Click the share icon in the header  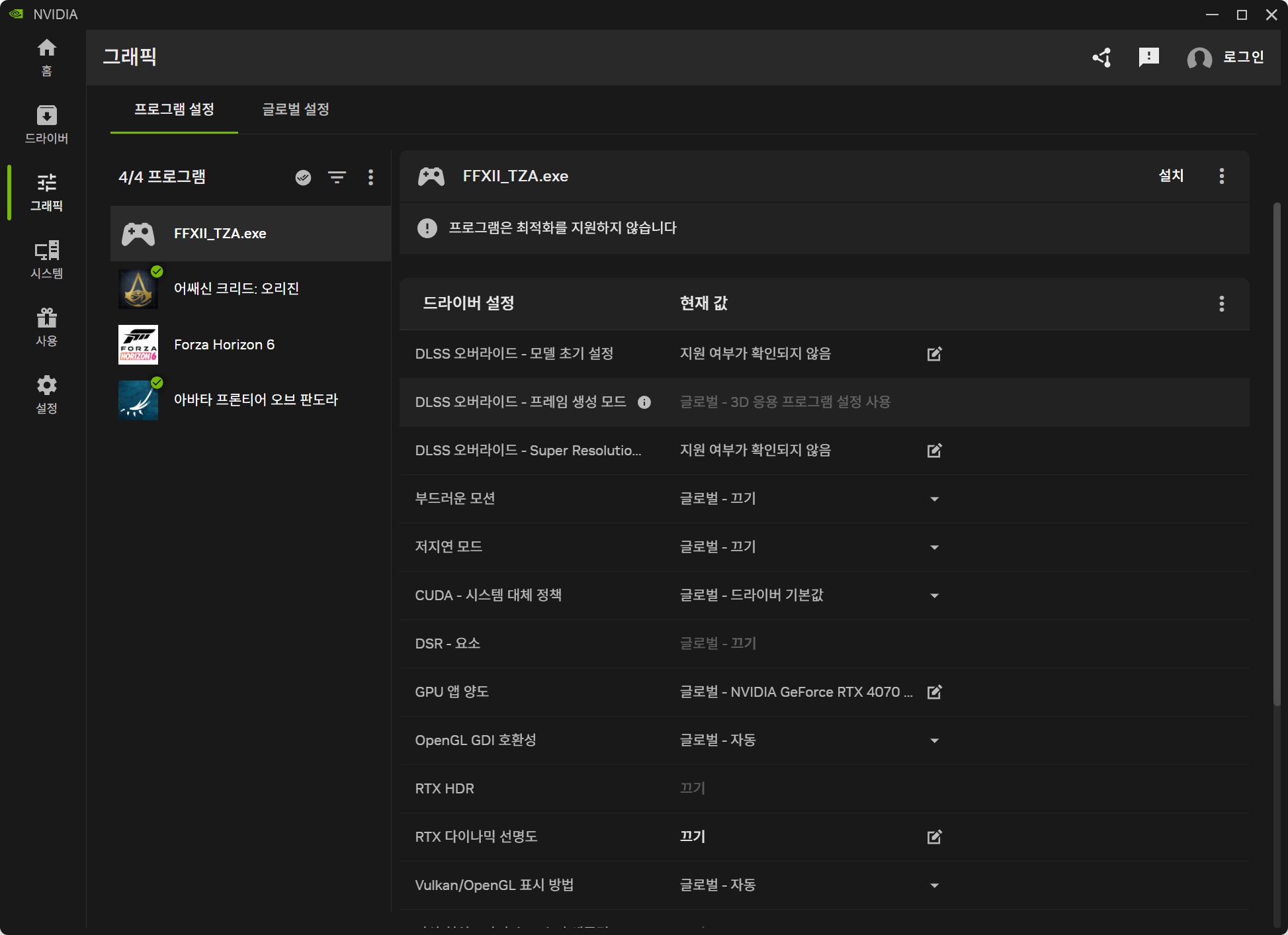[1102, 58]
